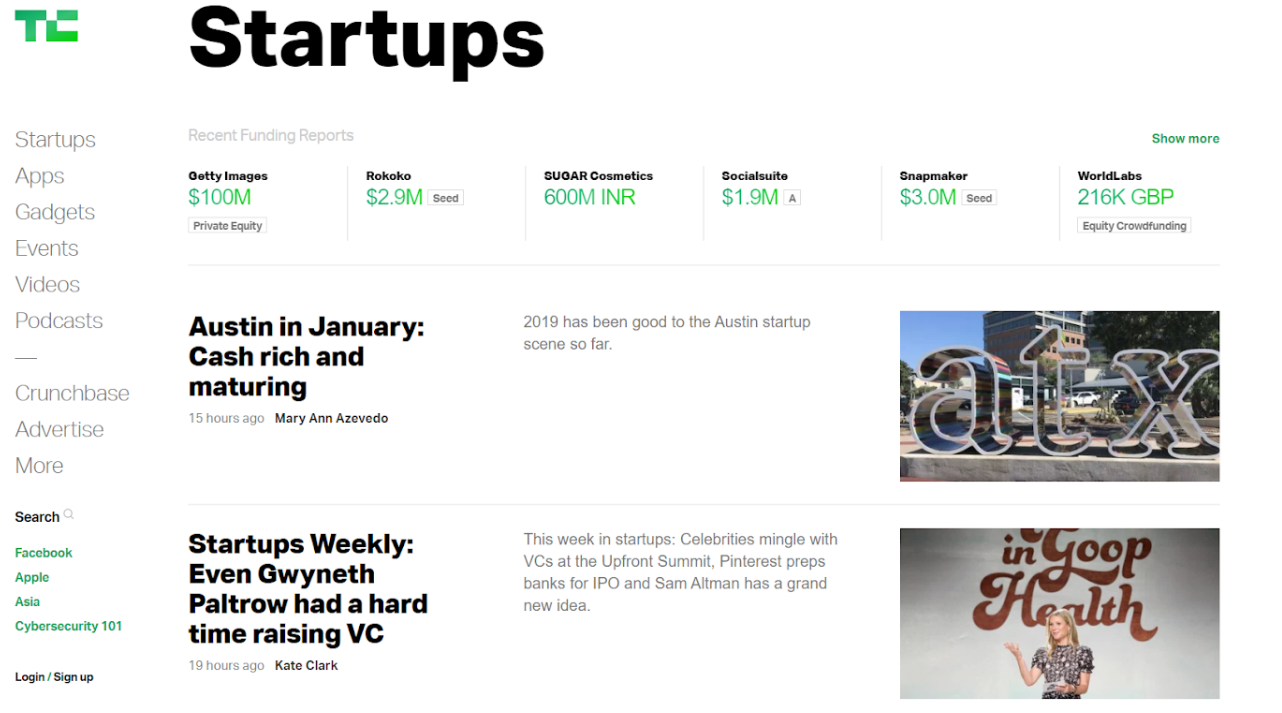Open the Events page
The width and height of the screenshot is (1282, 713).
pos(47,248)
